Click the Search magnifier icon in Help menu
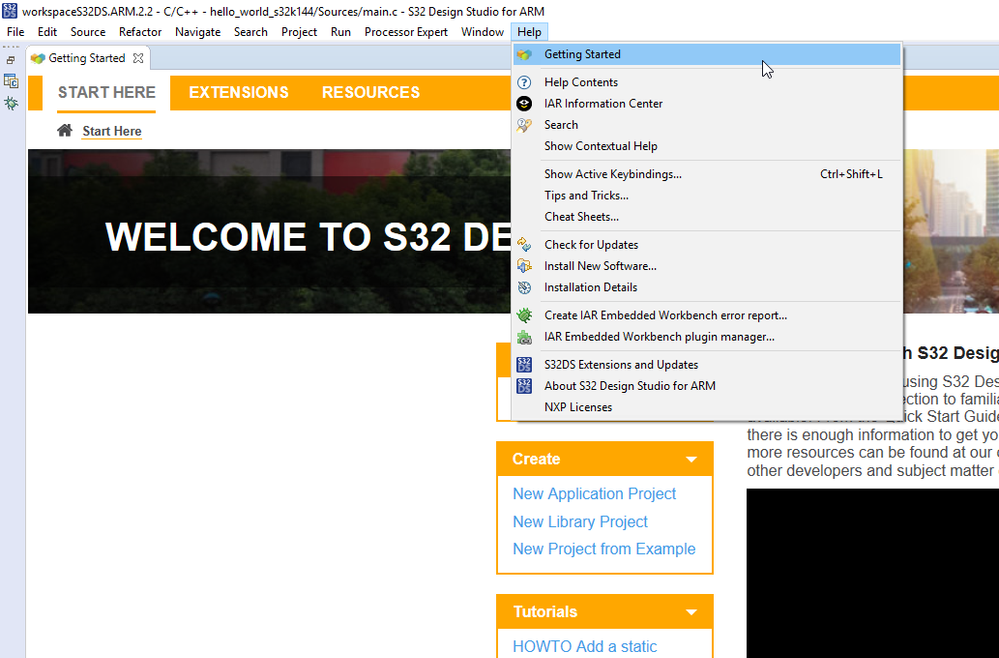999x658 pixels. click(x=524, y=125)
